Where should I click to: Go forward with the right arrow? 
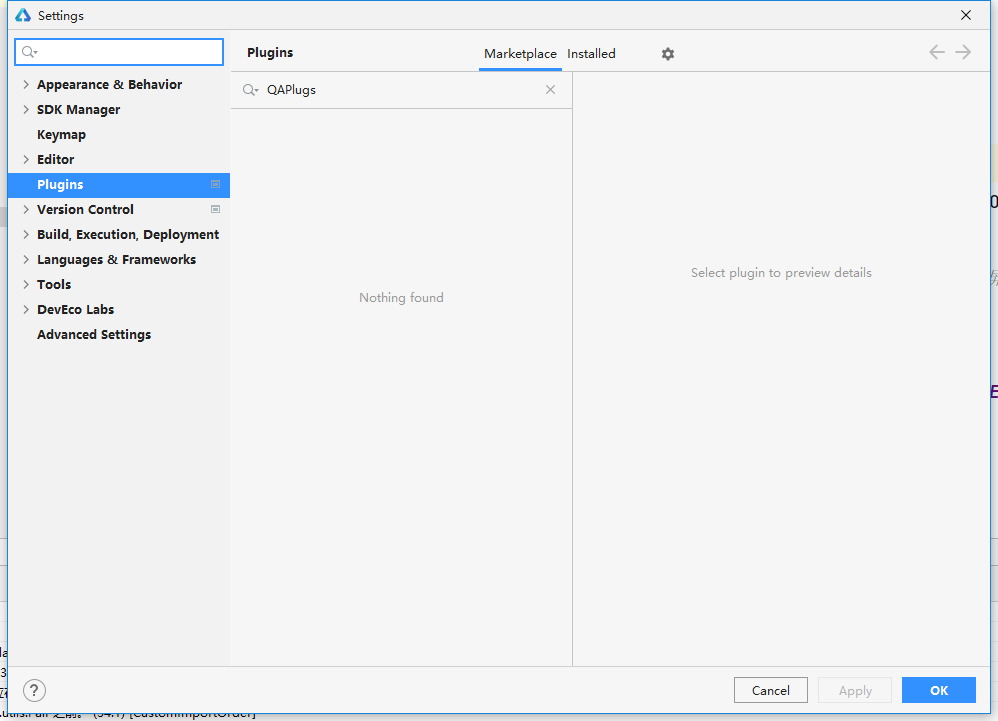[963, 52]
